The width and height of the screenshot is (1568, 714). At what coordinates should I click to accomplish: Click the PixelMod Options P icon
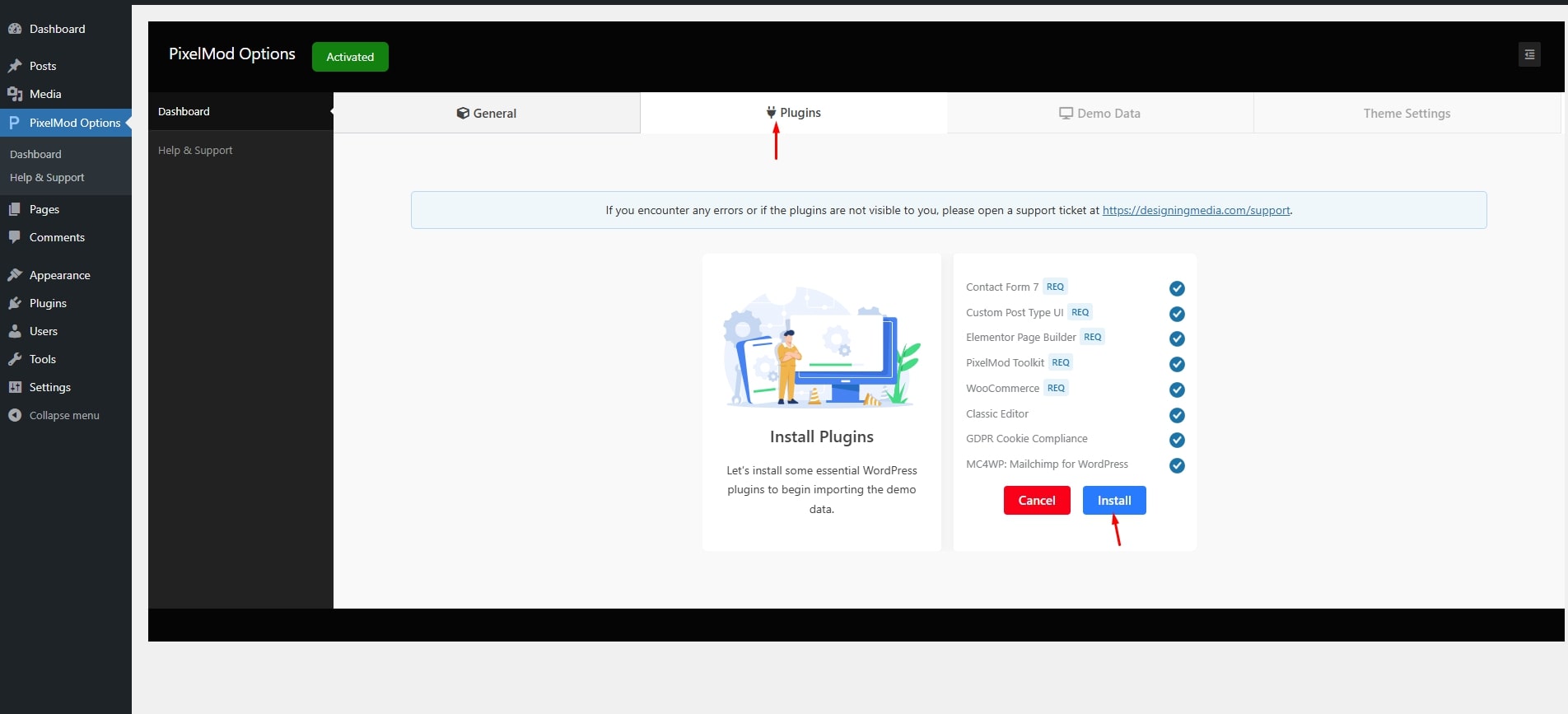click(14, 123)
